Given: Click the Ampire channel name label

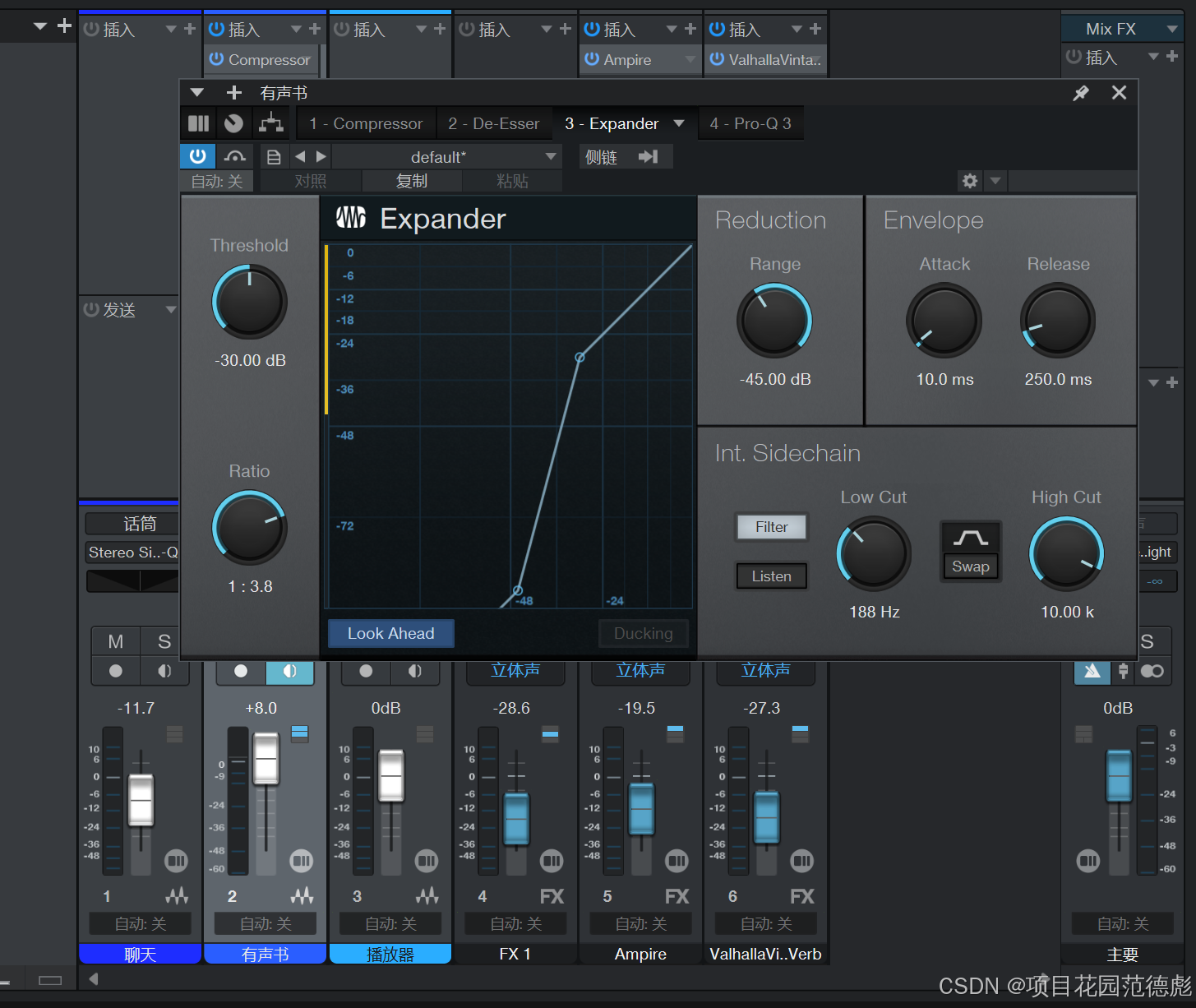Looking at the screenshot, I should [640, 954].
